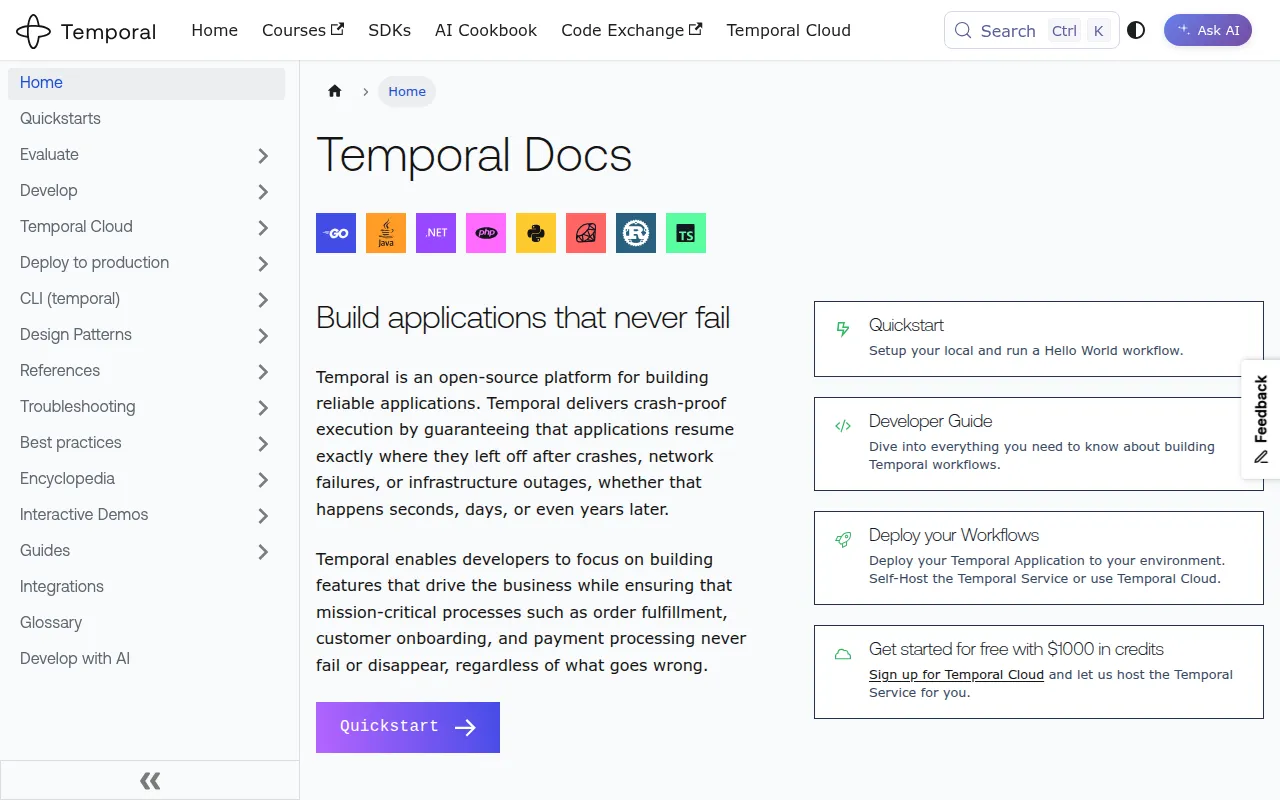Image resolution: width=1280 pixels, height=800 pixels.
Task: Open the Go SDK icon
Action: (x=336, y=233)
